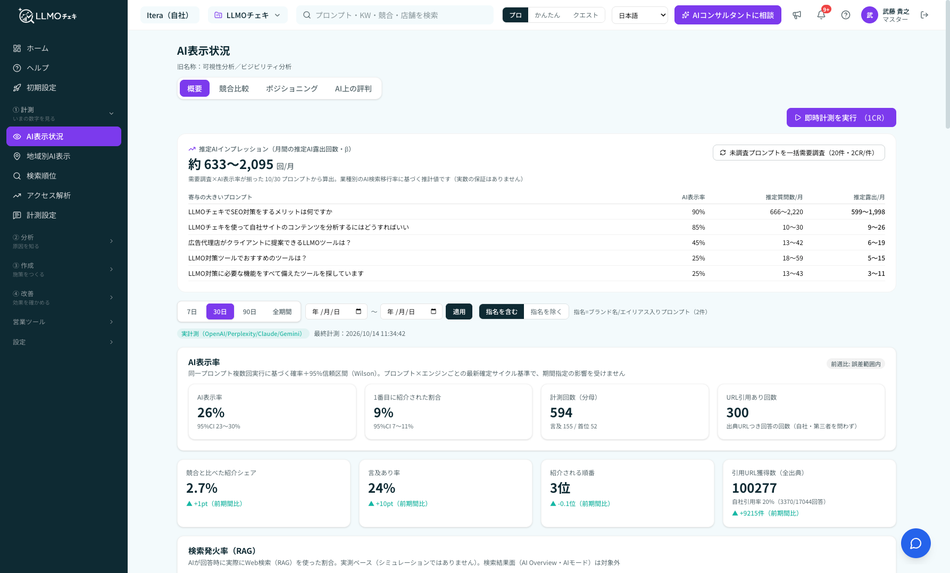Open アクセス解析 sidebar item
950x573 pixels.
tap(64, 196)
